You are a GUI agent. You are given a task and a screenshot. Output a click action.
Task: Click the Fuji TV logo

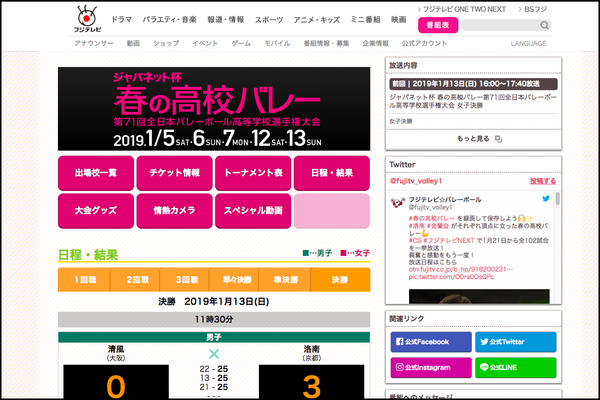pyautogui.click(x=86, y=19)
